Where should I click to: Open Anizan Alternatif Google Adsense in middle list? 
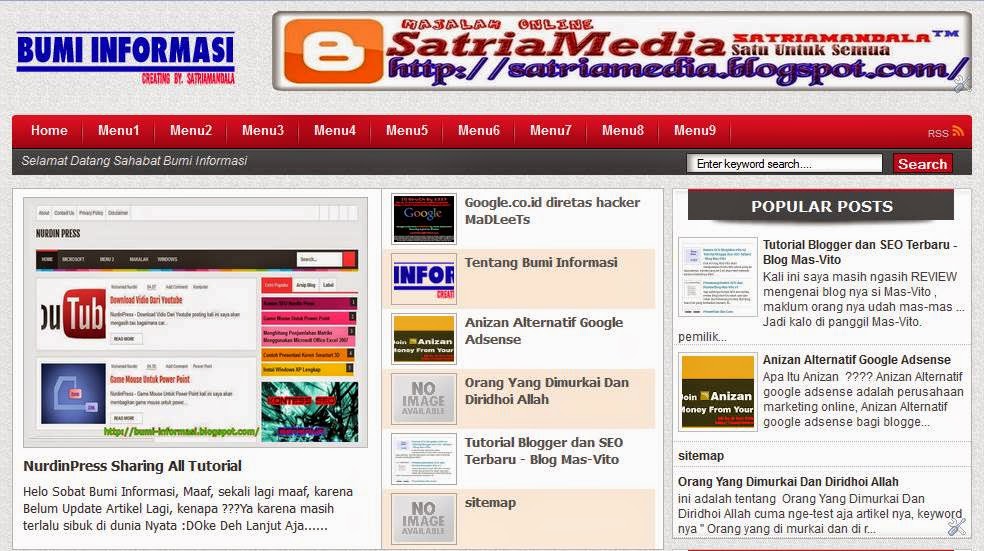click(544, 331)
